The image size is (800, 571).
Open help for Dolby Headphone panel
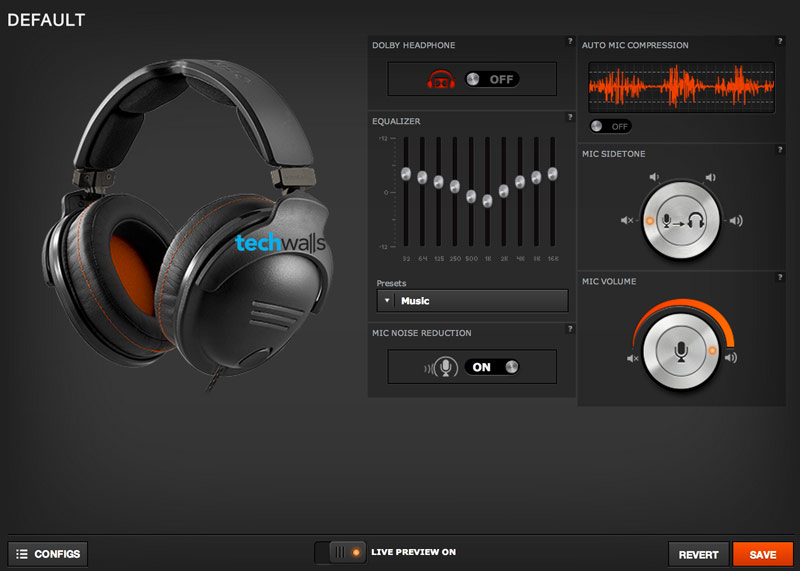[570, 41]
